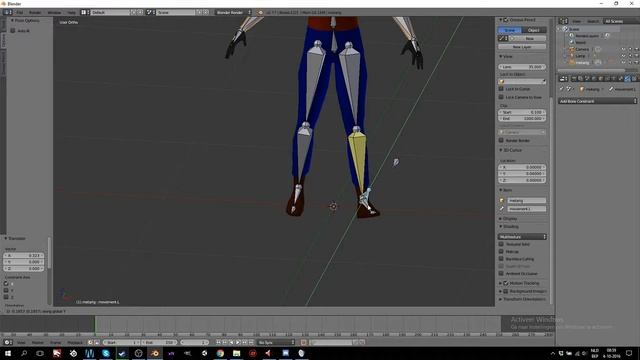Collapse the 3D Cursor panel section

tap(501, 150)
